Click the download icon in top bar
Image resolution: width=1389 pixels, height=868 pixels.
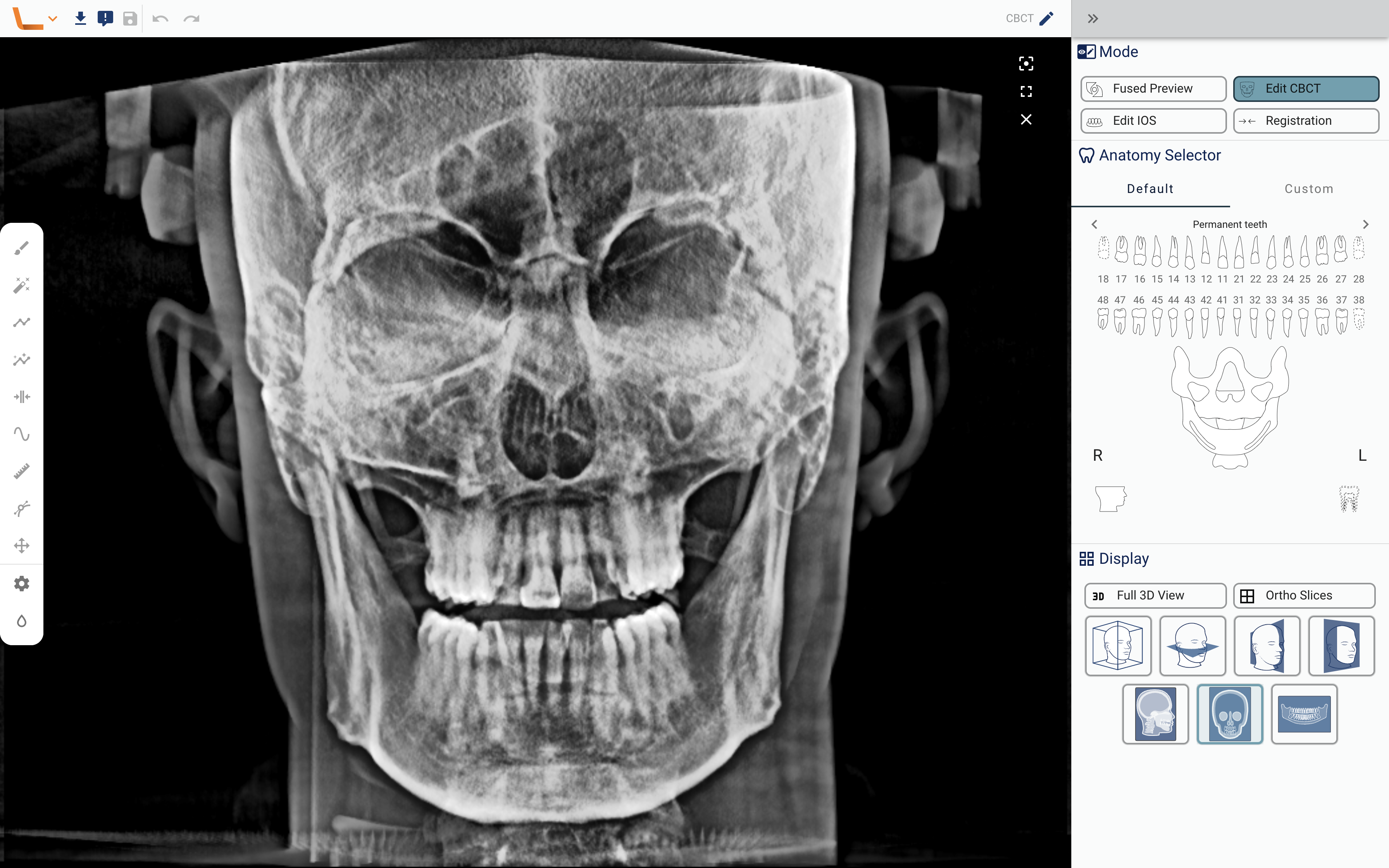point(80,18)
